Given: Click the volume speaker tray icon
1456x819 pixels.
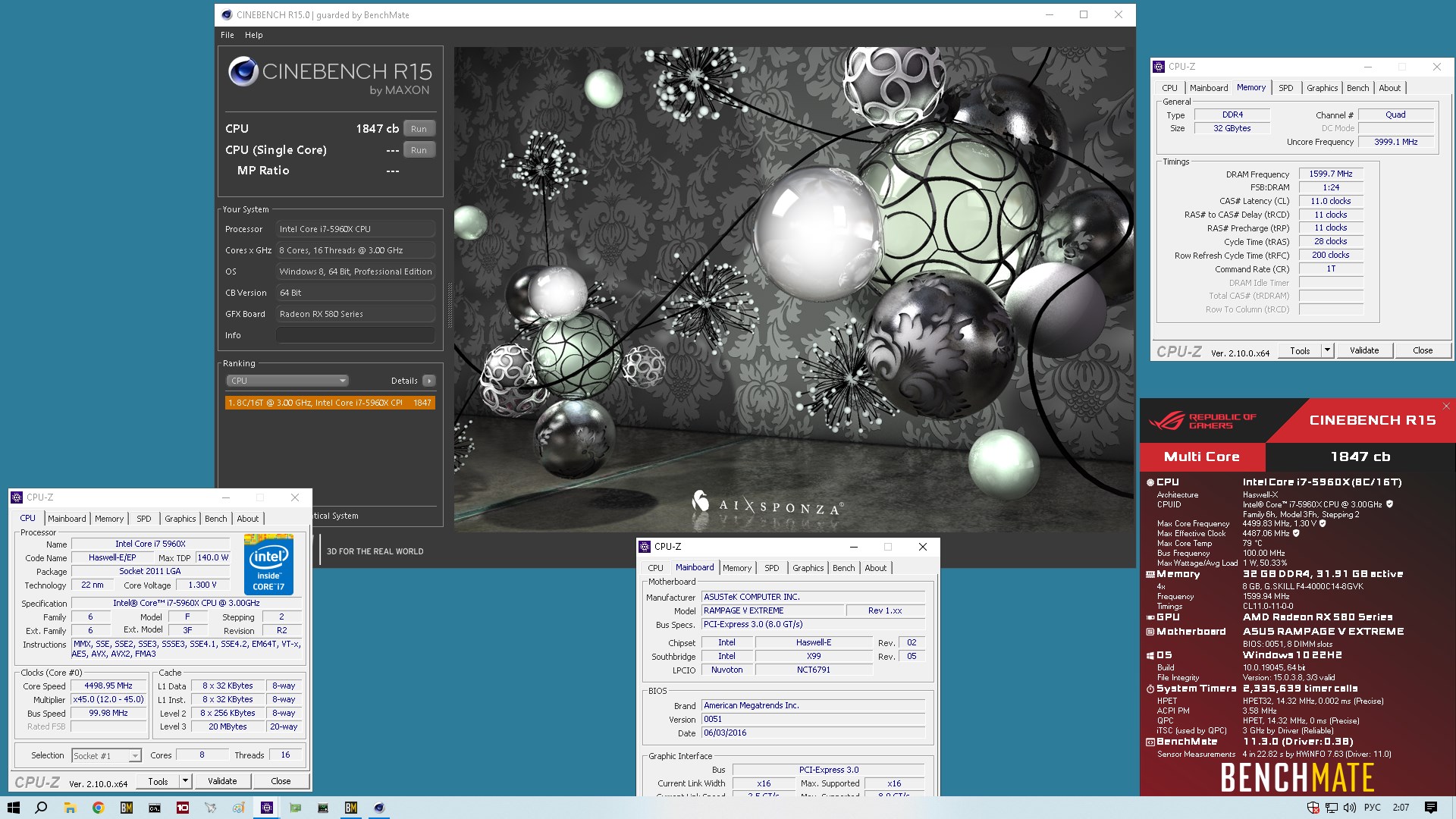Looking at the screenshot, I should pyautogui.click(x=1349, y=808).
